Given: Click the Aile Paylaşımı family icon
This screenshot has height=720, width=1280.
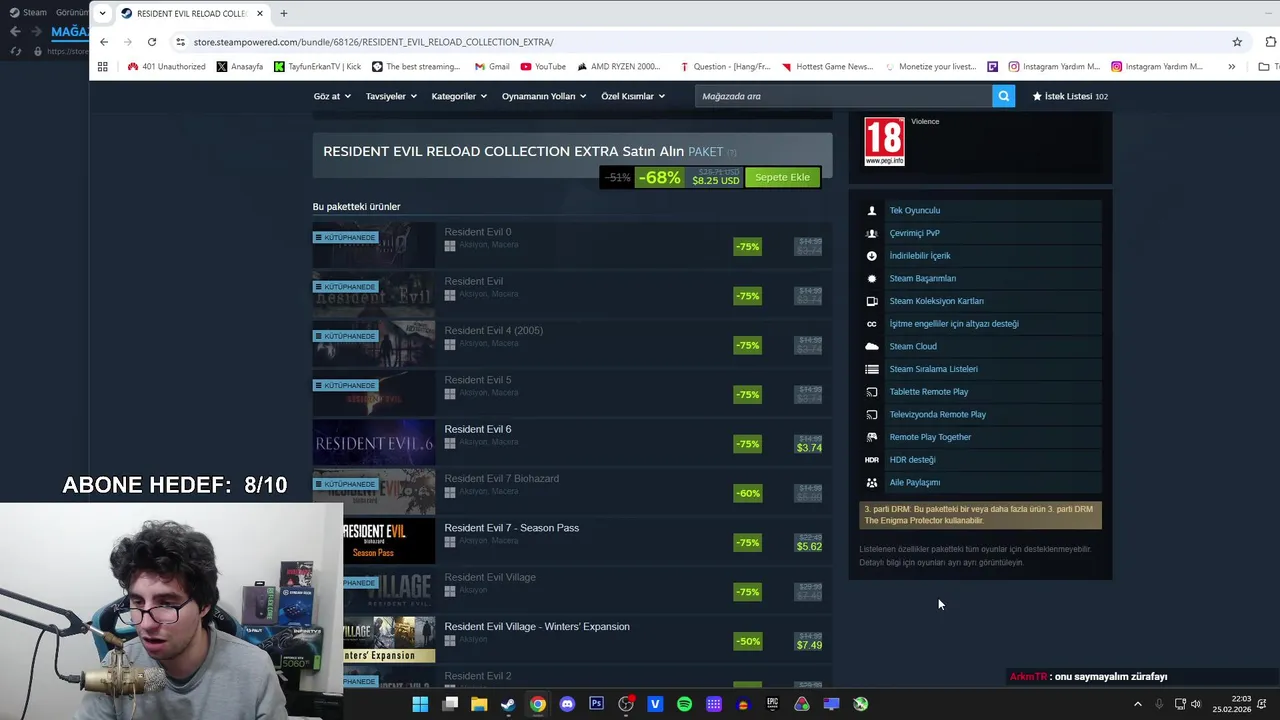Looking at the screenshot, I should (872, 482).
